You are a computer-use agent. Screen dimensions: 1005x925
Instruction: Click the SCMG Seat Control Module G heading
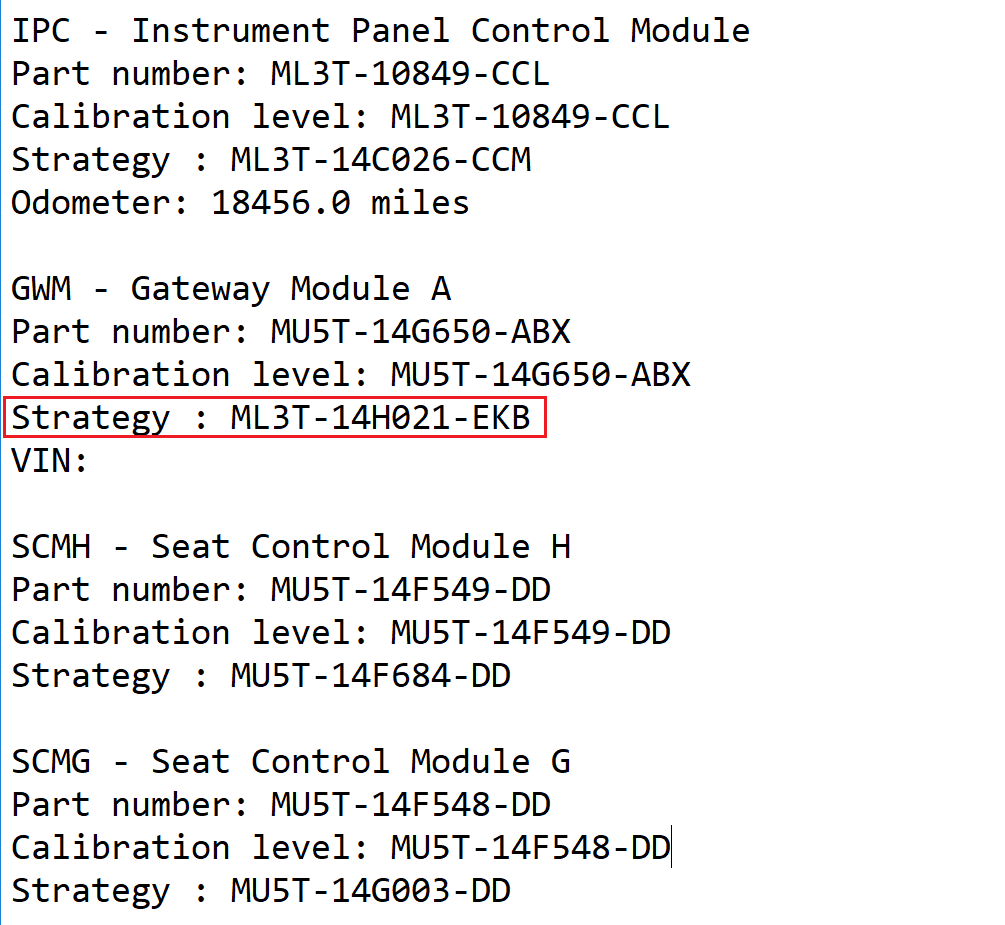(x=291, y=762)
